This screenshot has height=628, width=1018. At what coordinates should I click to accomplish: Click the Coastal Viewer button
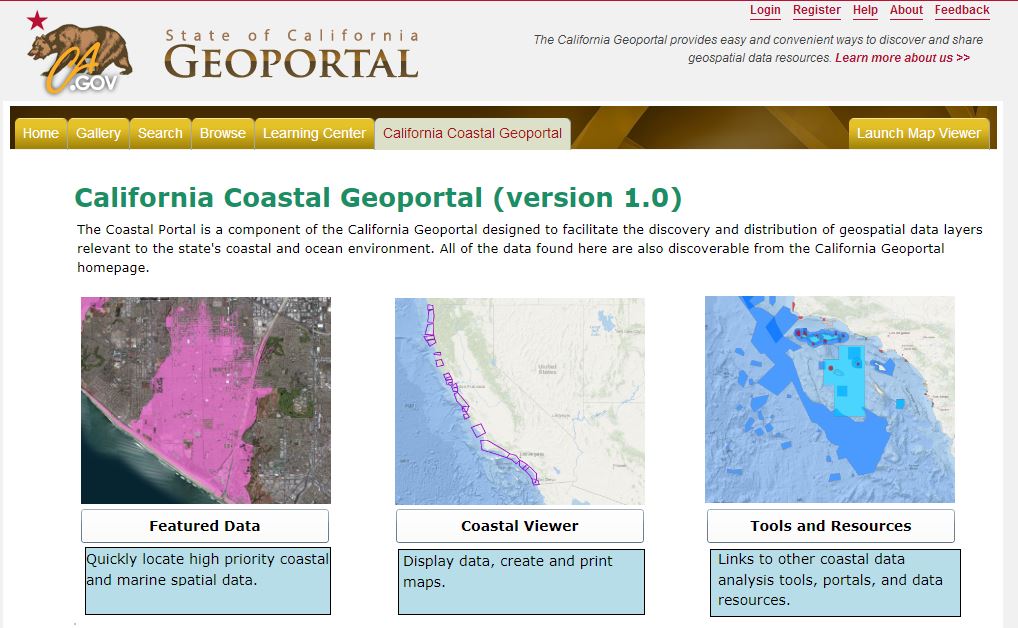519,526
